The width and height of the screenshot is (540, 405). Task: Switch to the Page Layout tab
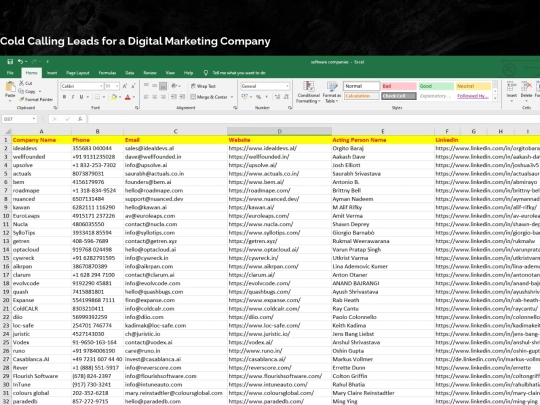[77, 73]
